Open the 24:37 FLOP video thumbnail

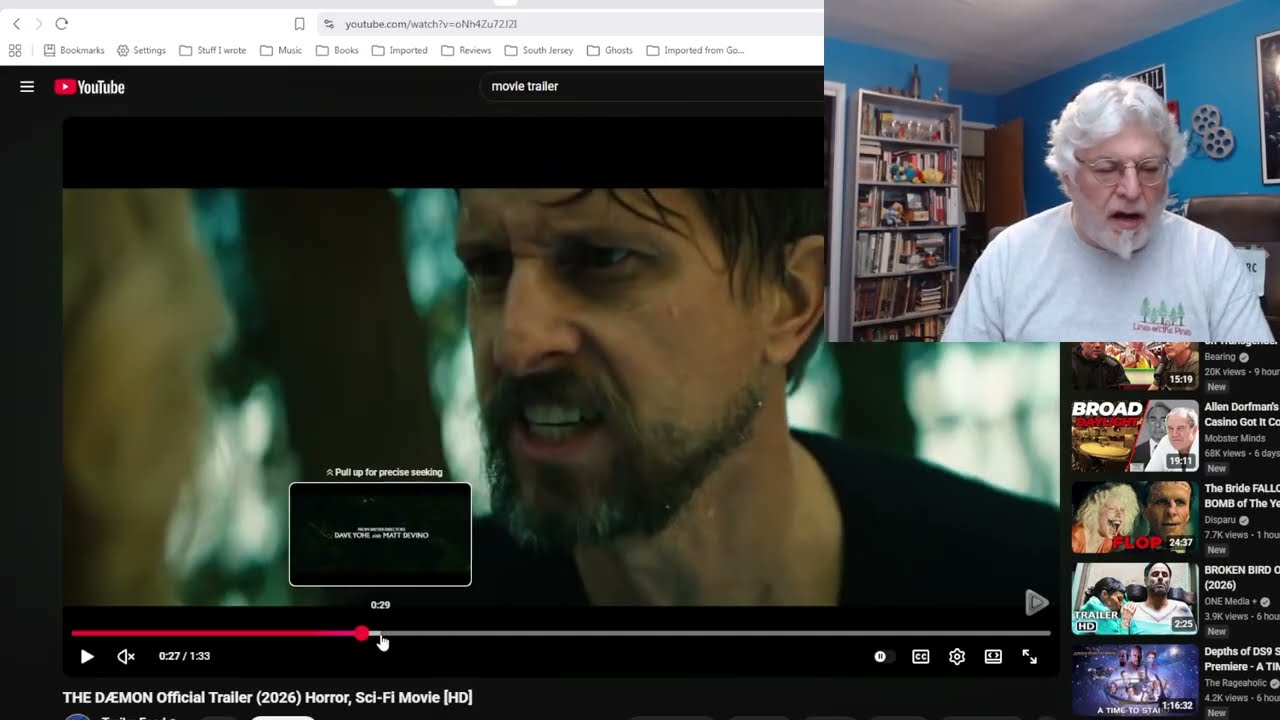[1135, 518]
